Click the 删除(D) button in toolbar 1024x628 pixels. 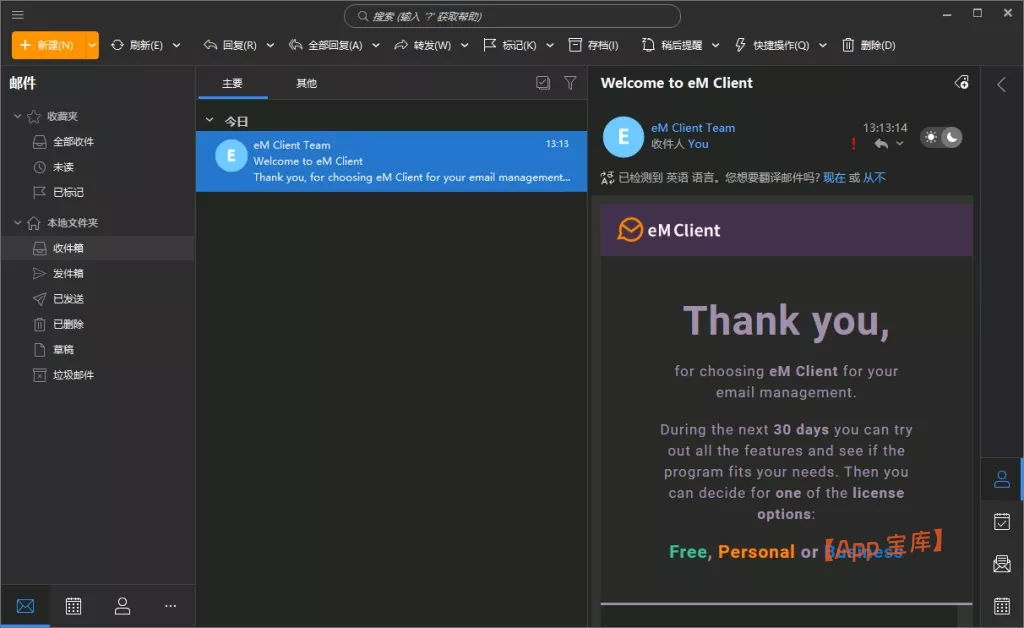pyautogui.click(x=868, y=45)
